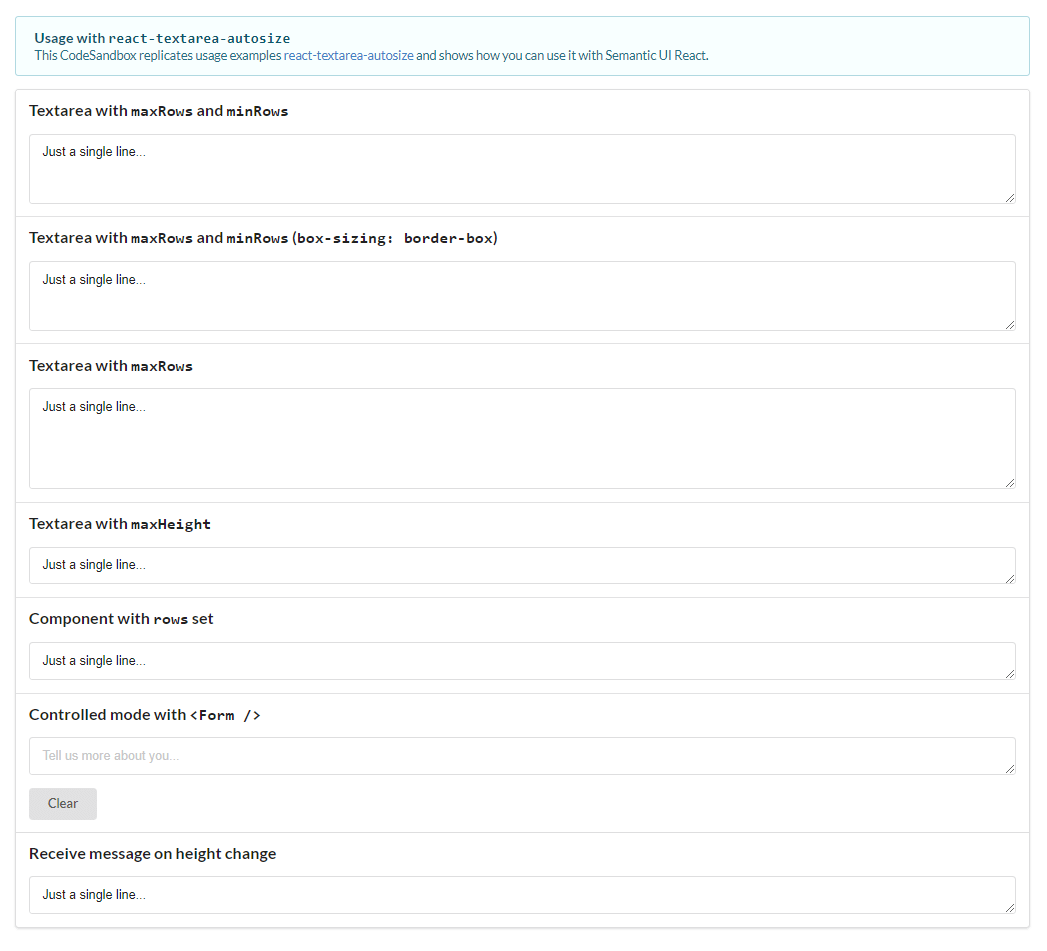Viewport: 1047px width, 951px height.
Task: Click resize handle of the 'Textarea with maxRows' textarea
Action: [x=1010, y=483]
